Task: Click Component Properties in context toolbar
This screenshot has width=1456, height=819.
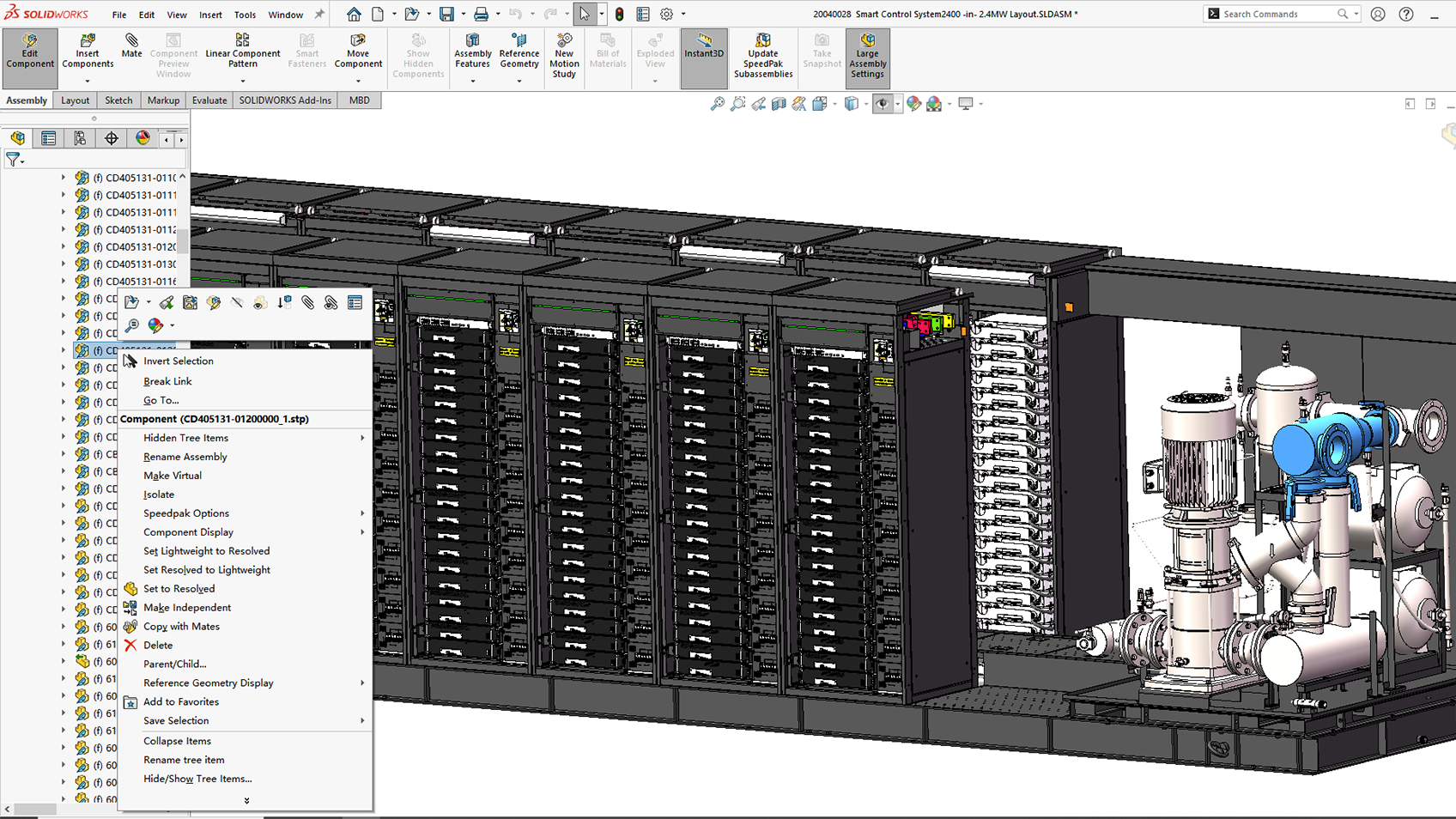Action: [x=355, y=302]
